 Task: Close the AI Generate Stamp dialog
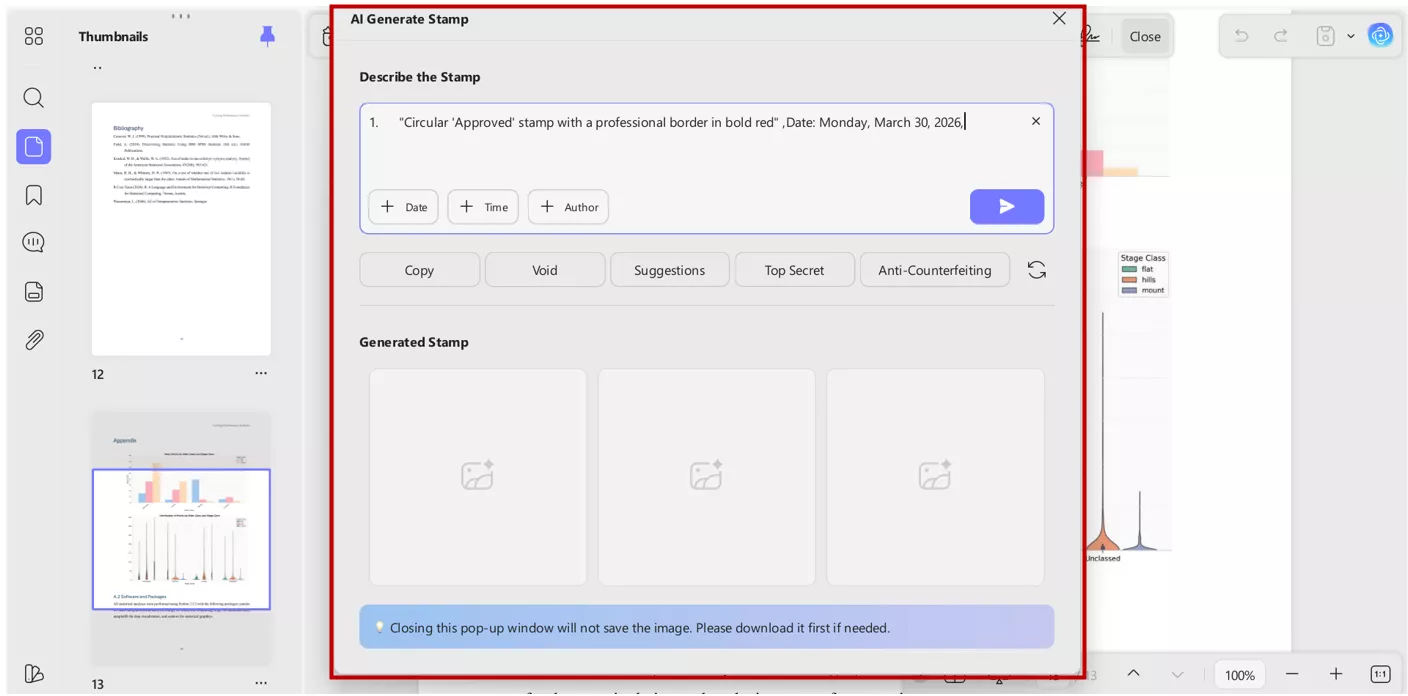[x=1059, y=18]
